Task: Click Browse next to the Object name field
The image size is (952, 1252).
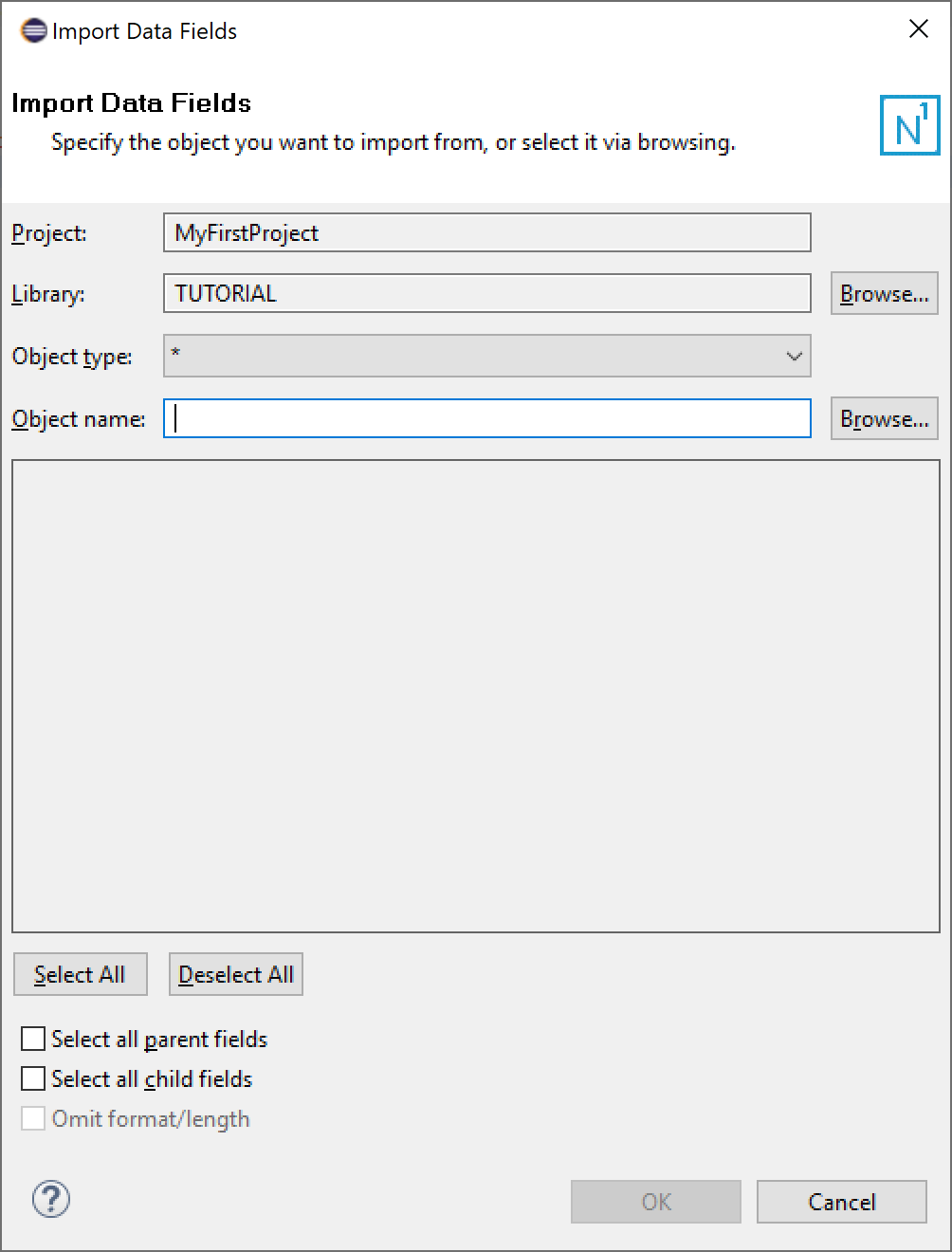Action: pyautogui.click(x=884, y=418)
